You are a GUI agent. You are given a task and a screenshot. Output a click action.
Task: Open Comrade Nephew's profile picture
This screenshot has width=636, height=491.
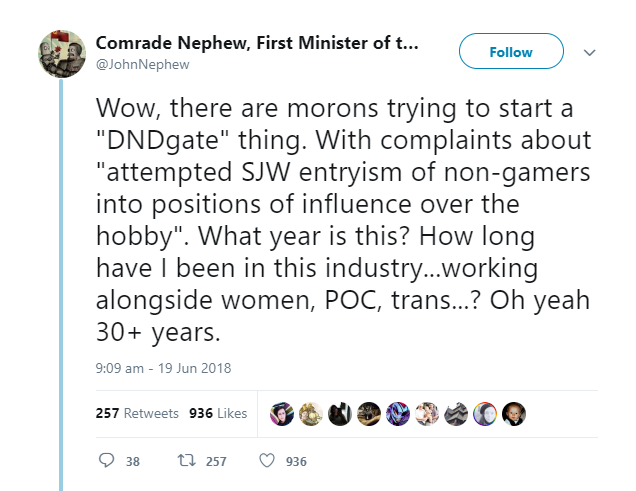[62, 54]
